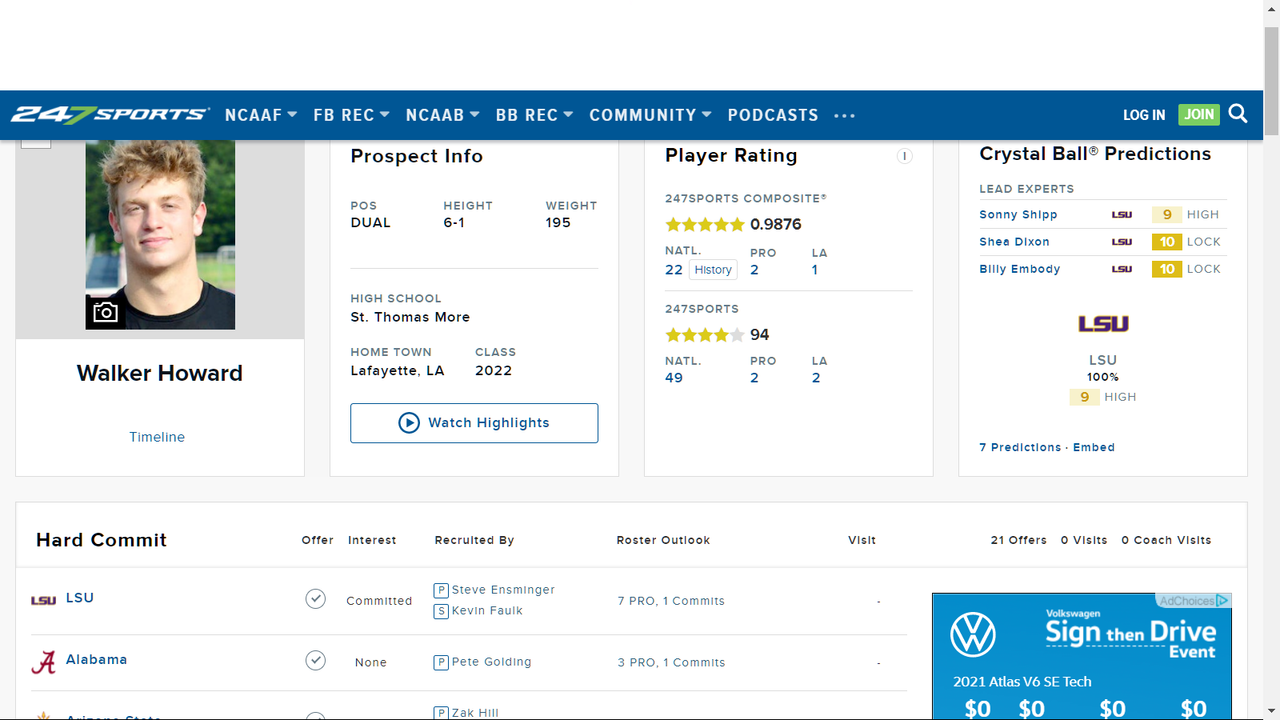The height and width of the screenshot is (720, 1280).
Task: Open recruiter Pete Golding's page
Action: [x=491, y=662]
